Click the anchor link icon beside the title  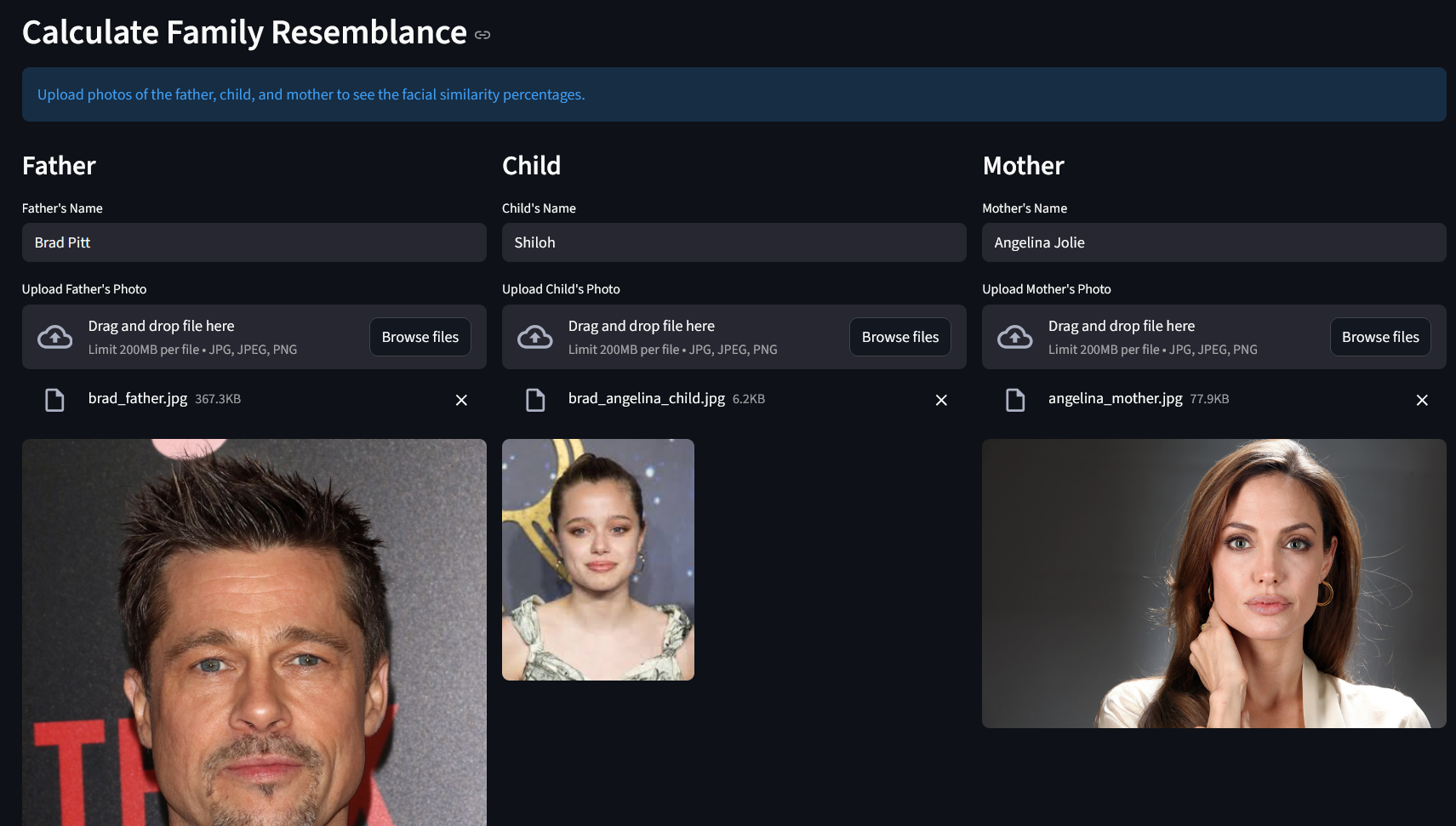(x=482, y=35)
